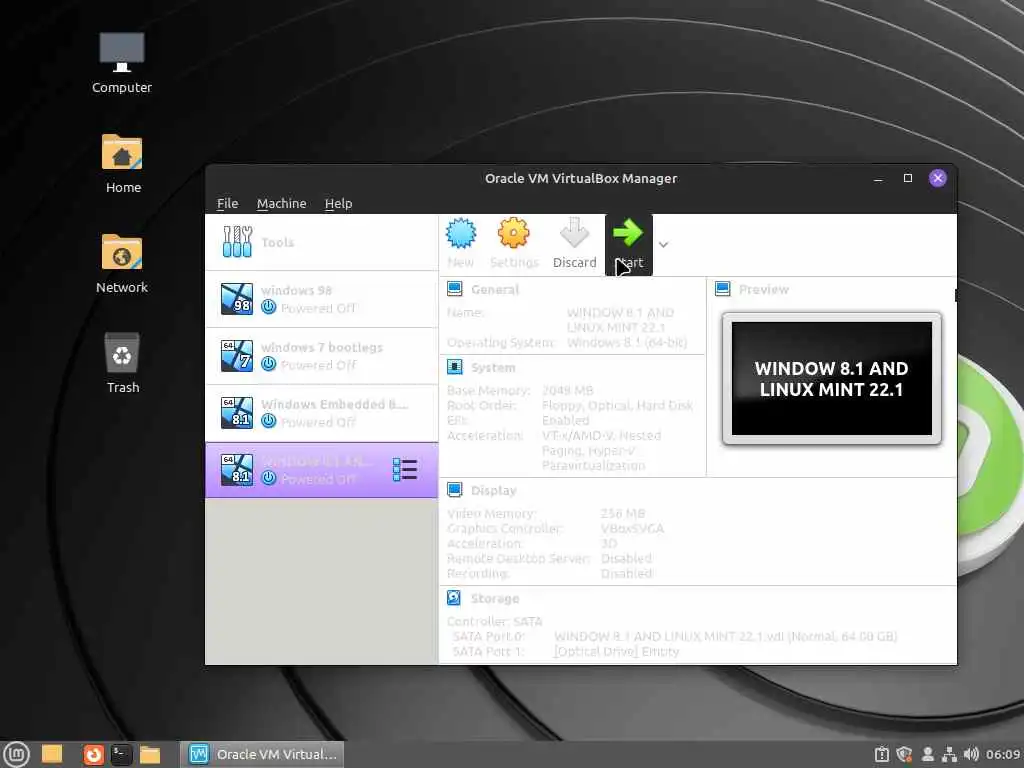Screen dimensions: 1024x768
Task: Open the Home folder desktop icon
Action: (122, 163)
